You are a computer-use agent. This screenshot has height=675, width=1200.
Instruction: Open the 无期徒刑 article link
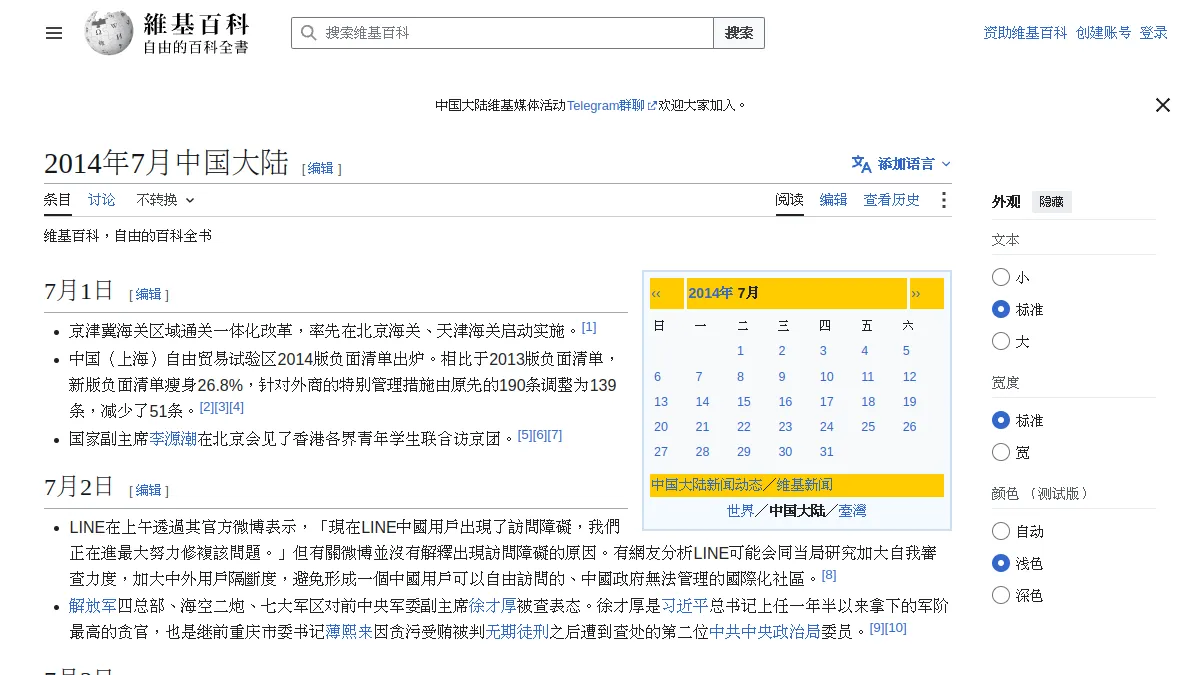click(517, 632)
